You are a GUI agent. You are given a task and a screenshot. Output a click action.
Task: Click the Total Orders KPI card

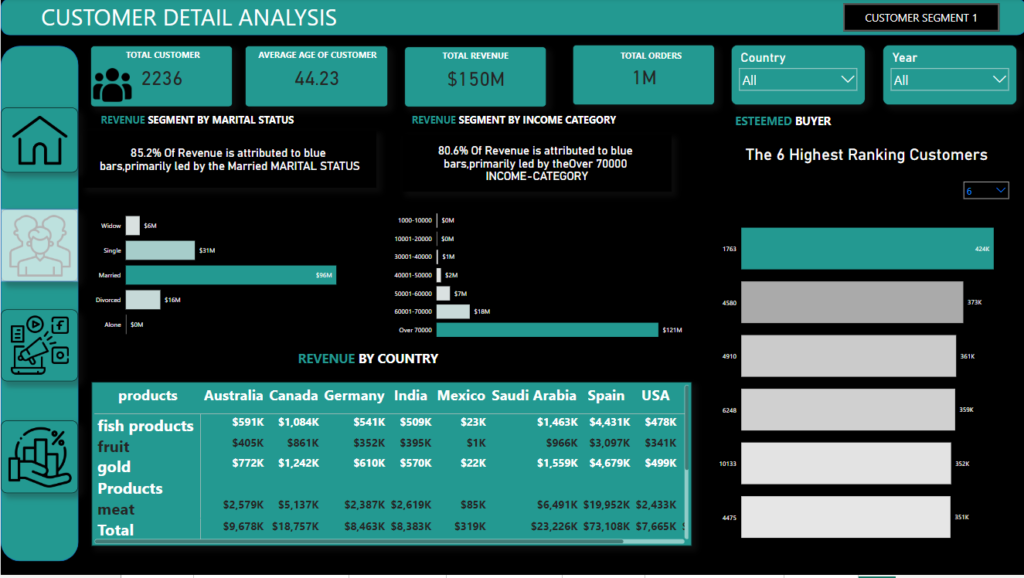coord(643,73)
